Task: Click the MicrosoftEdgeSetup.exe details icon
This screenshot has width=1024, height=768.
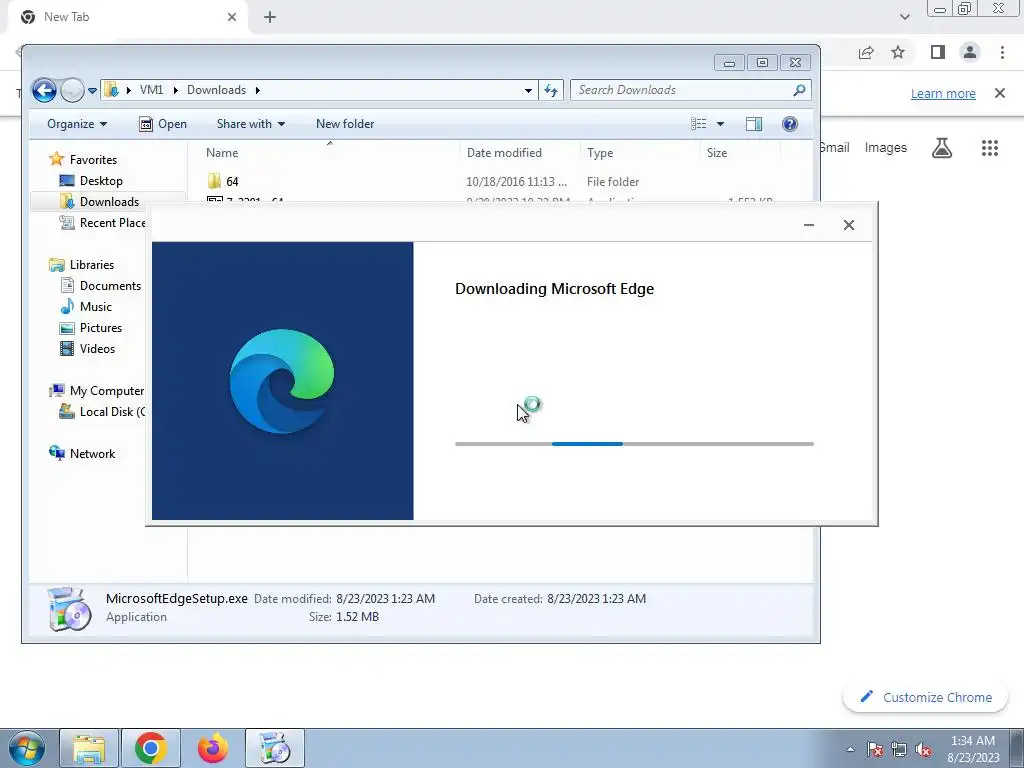Action: pos(70,609)
